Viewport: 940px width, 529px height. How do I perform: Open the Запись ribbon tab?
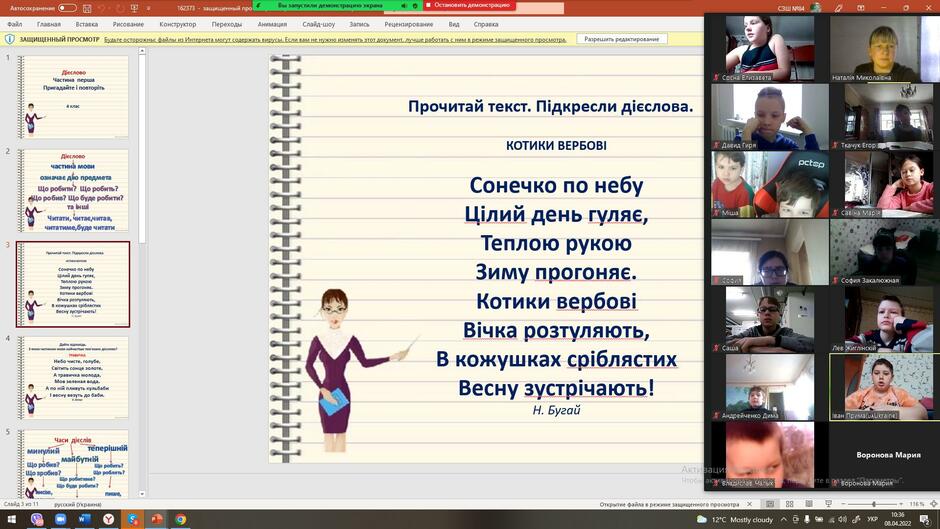tap(359, 25)
